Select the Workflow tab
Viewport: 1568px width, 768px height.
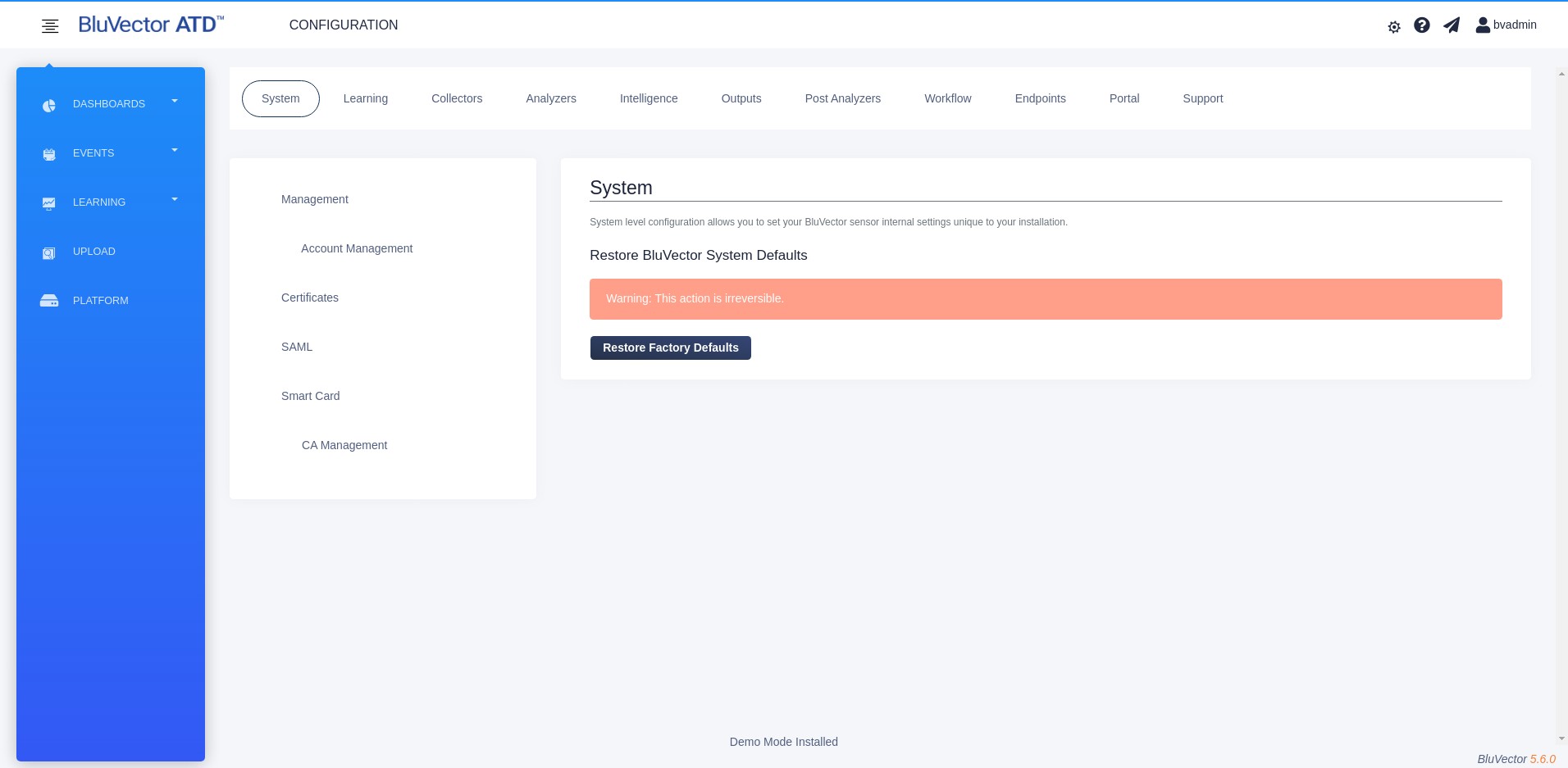click(948, 98)
